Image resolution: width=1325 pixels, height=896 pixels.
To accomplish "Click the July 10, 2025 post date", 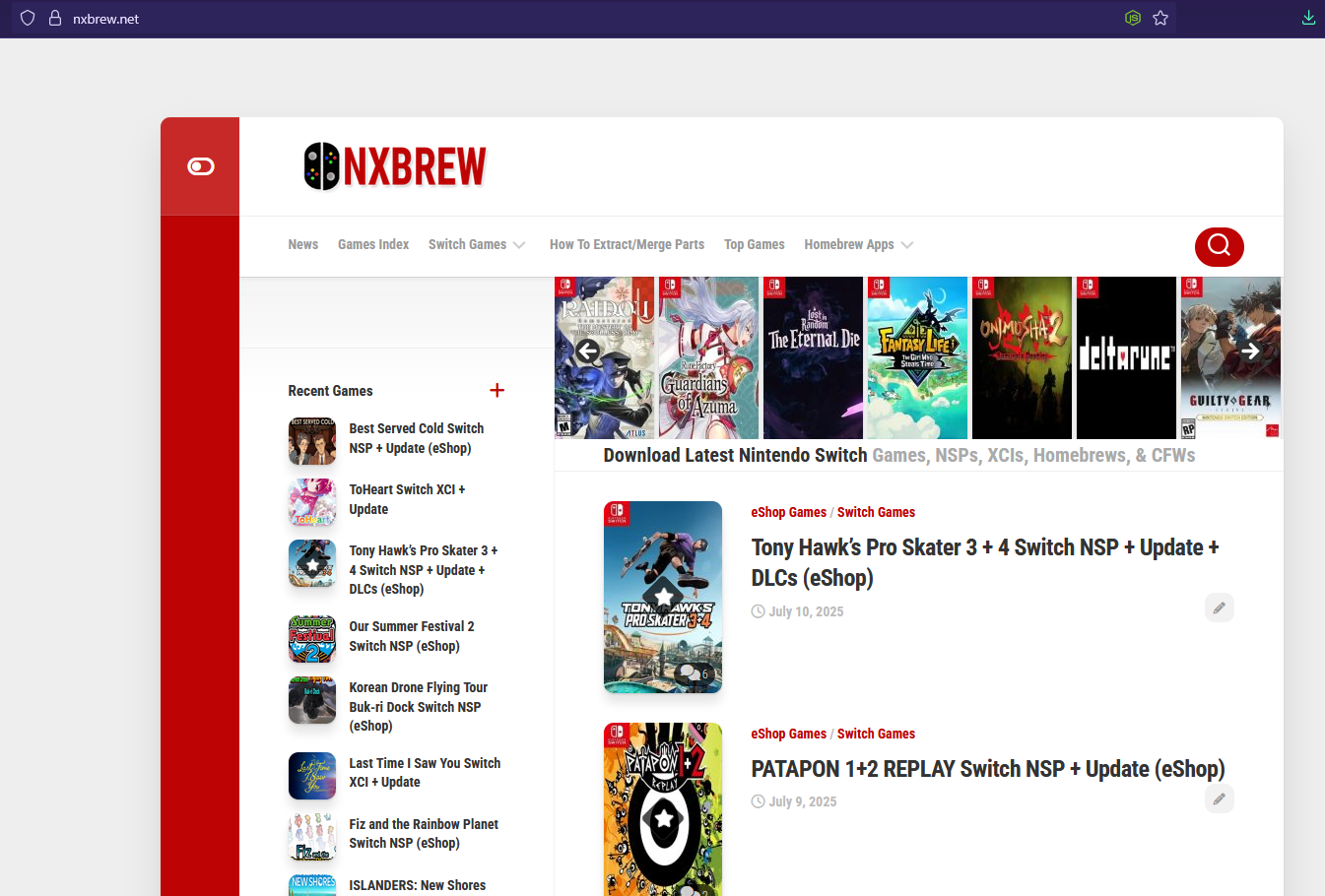I will pyautogui.click(x=806, y=611).
